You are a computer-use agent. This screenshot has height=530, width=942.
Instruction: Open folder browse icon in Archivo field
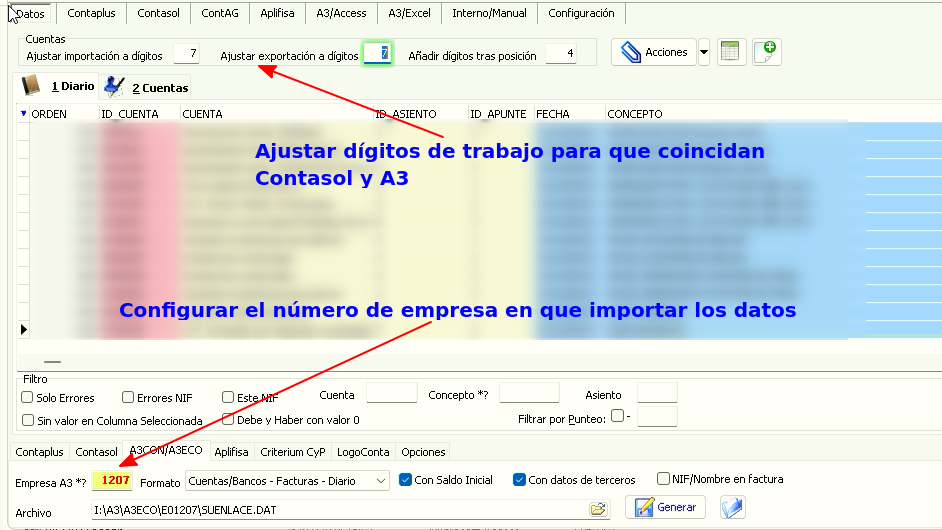click(598, 510)
